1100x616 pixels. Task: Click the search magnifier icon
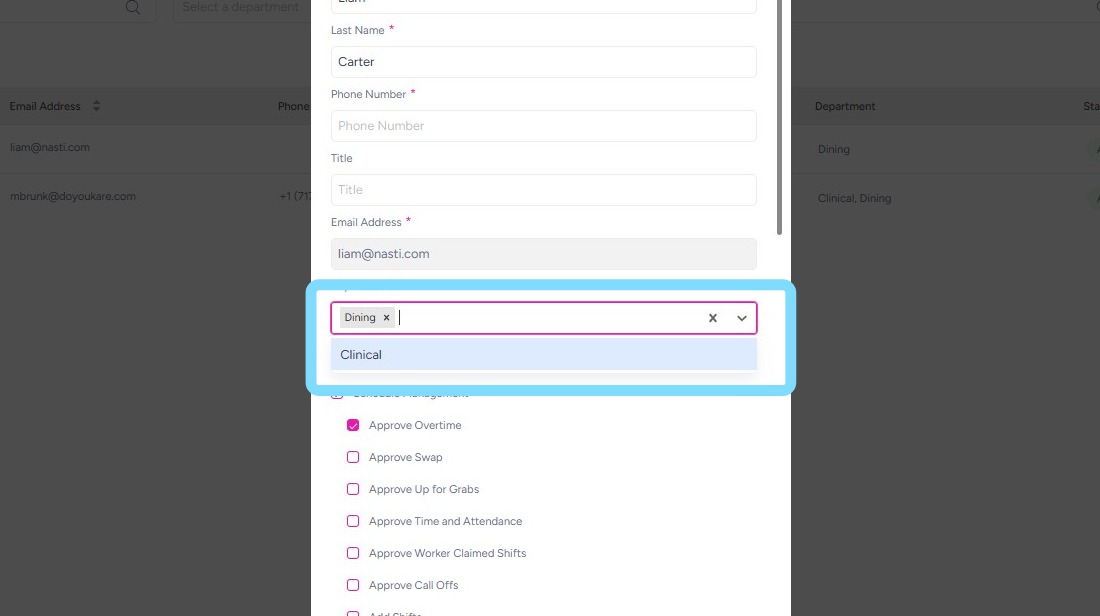[133, 8]
